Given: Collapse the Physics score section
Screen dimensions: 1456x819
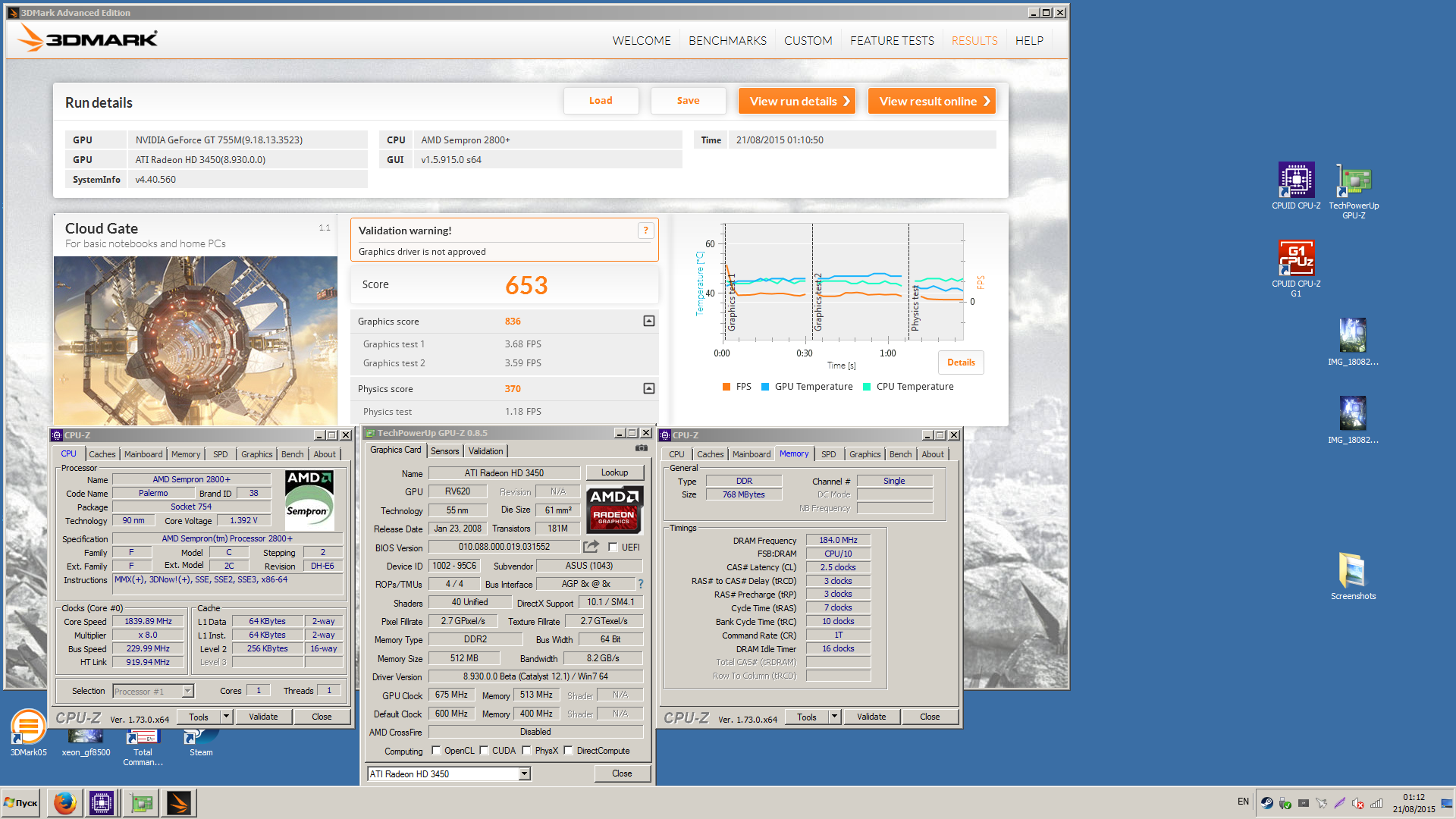Looking at the screenshot, I should 649,388.
